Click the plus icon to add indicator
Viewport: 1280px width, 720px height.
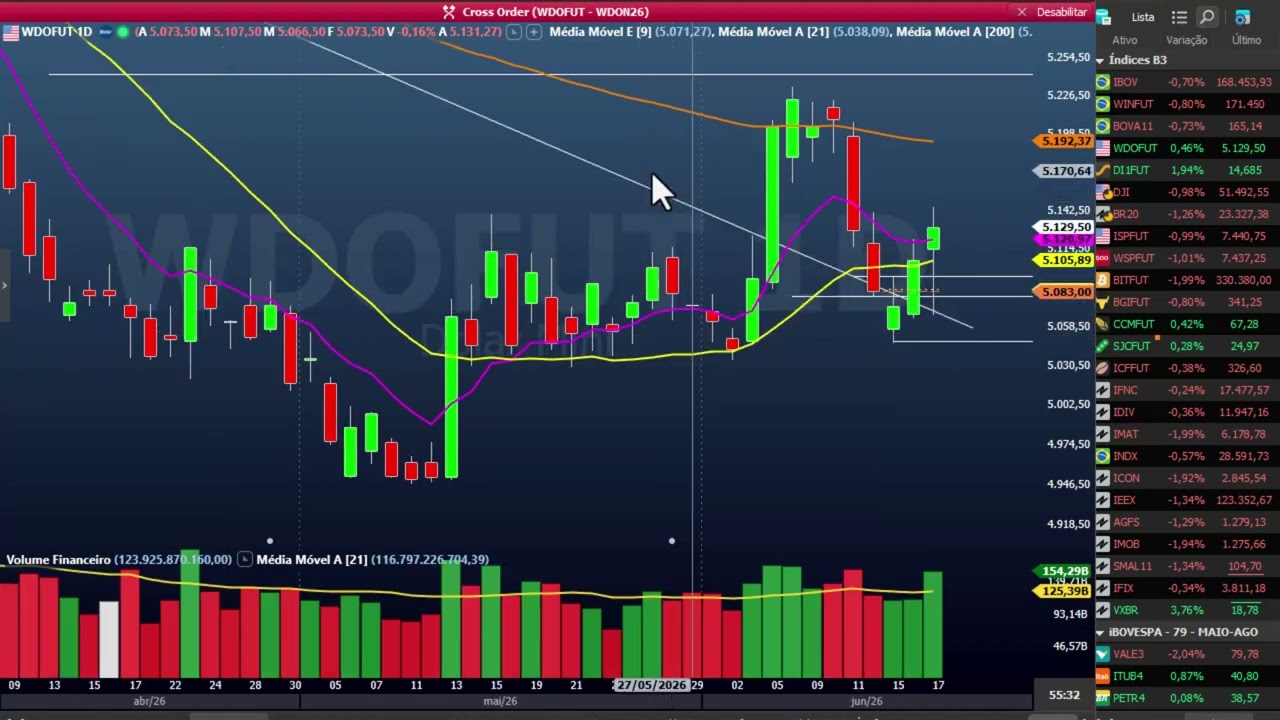pos(534,32)
